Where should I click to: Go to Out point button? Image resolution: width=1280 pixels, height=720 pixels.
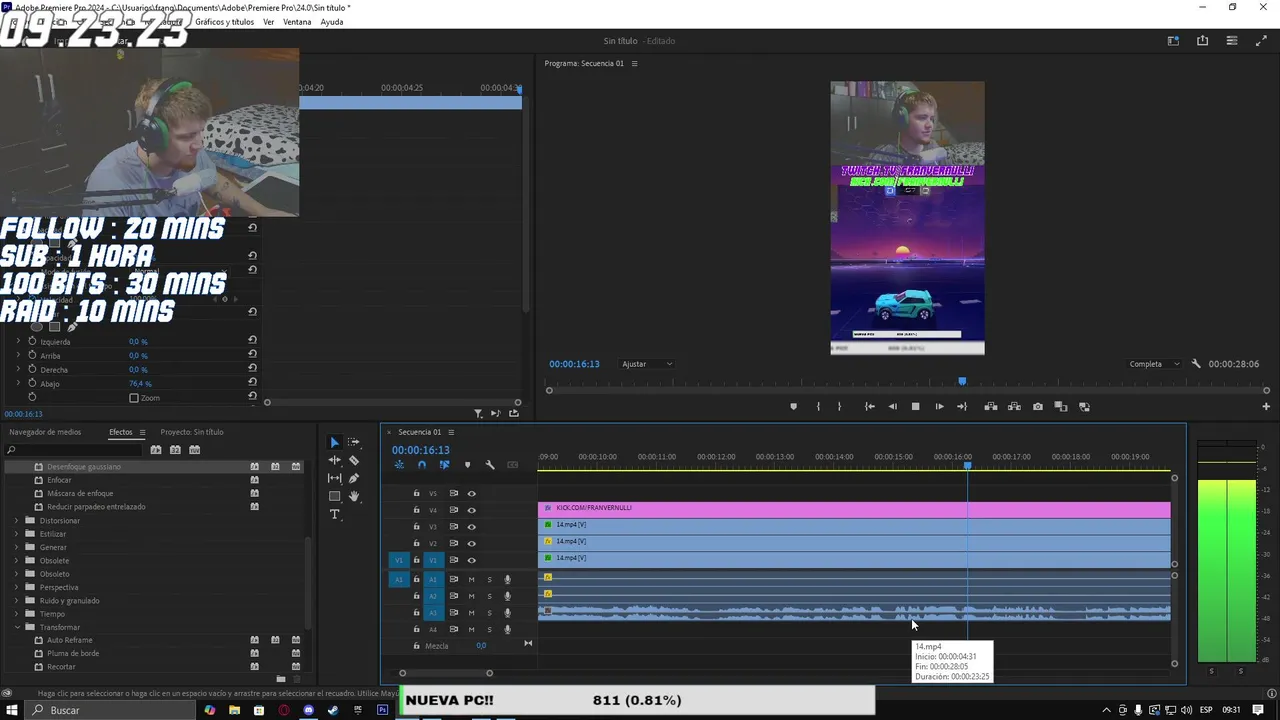tap(962, 407)
